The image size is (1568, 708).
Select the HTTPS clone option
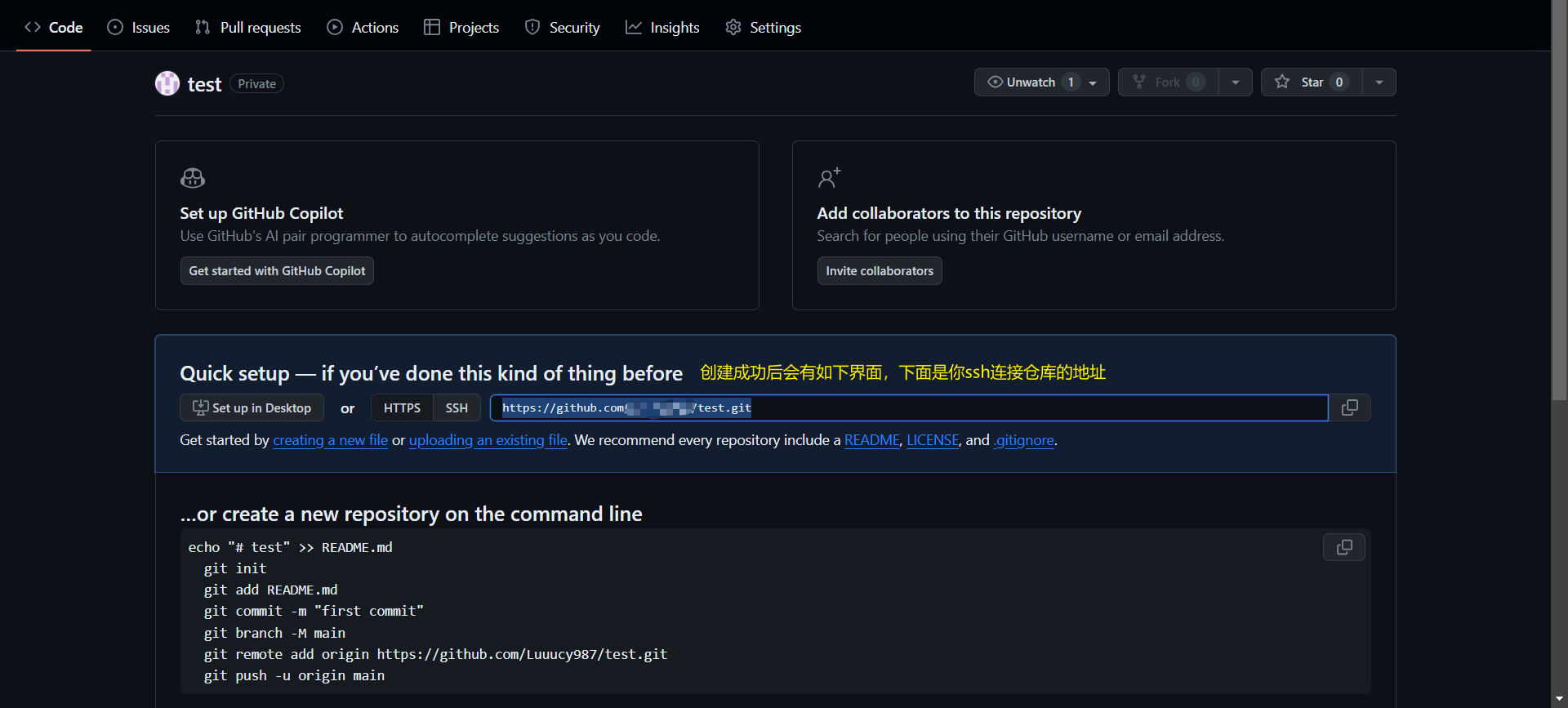(x=402, y=407)
